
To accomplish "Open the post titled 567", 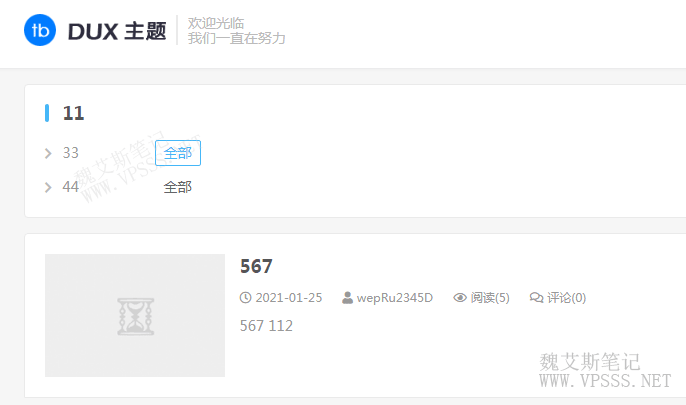I will coord(256,266).
